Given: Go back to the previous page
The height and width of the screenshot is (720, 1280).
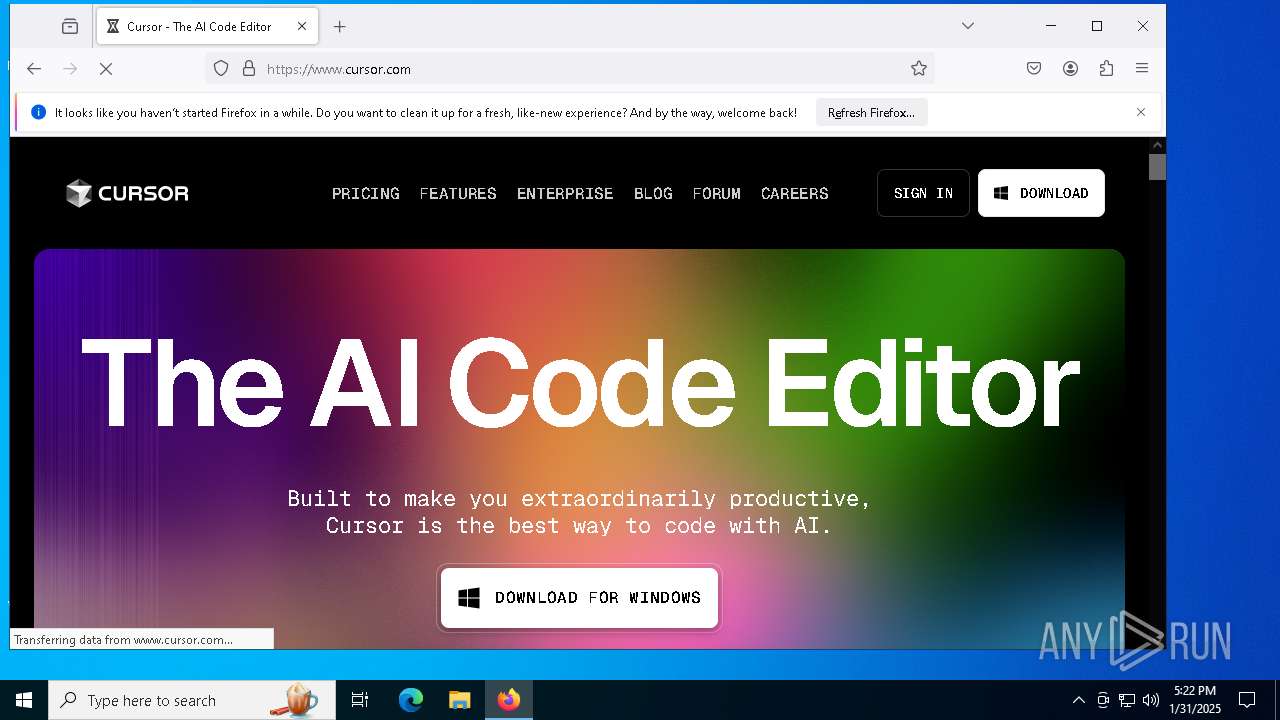Looking at the screenshot, I should coord(34,69).
